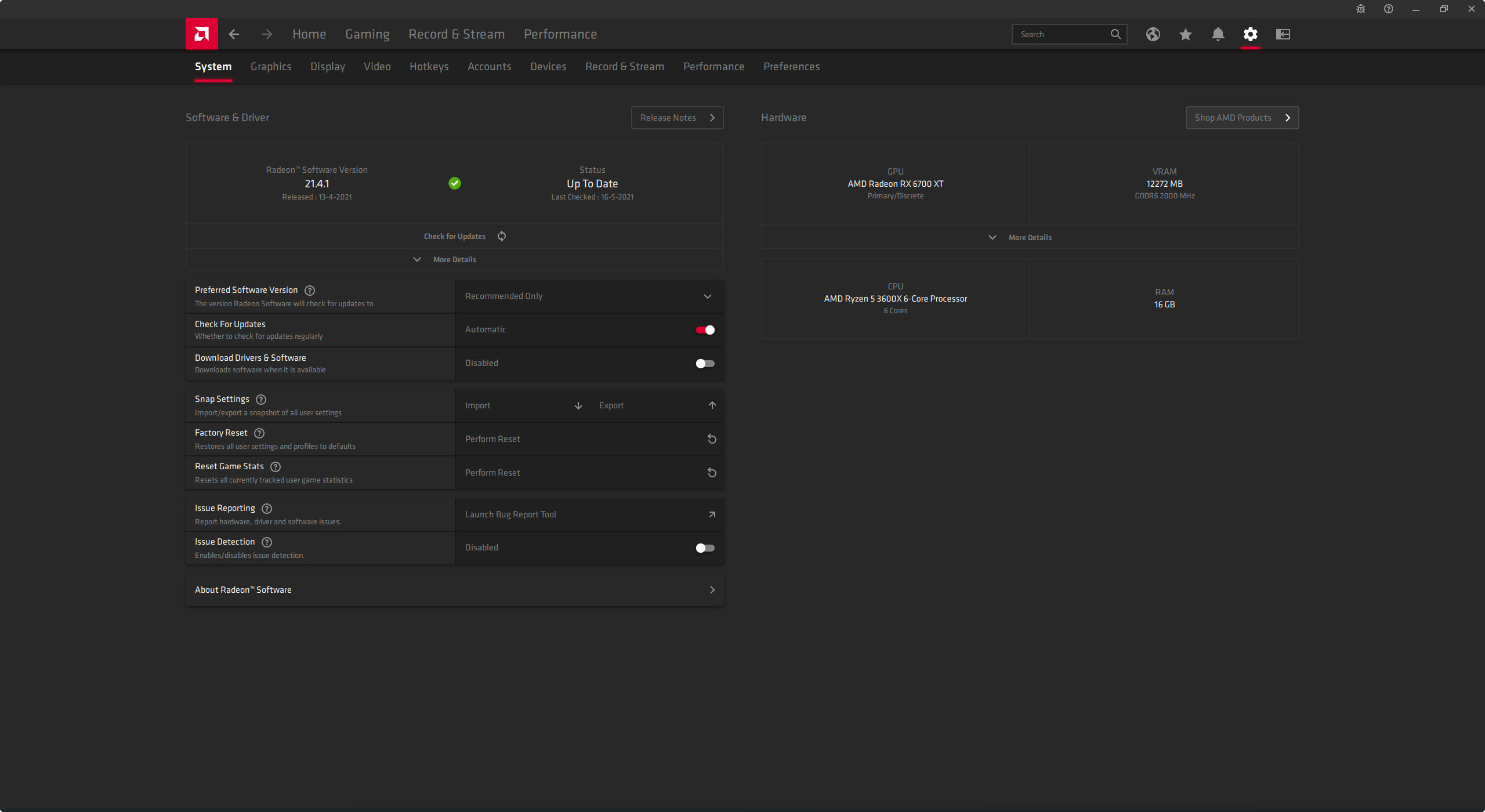Click Import settings button

click(522, 405)
